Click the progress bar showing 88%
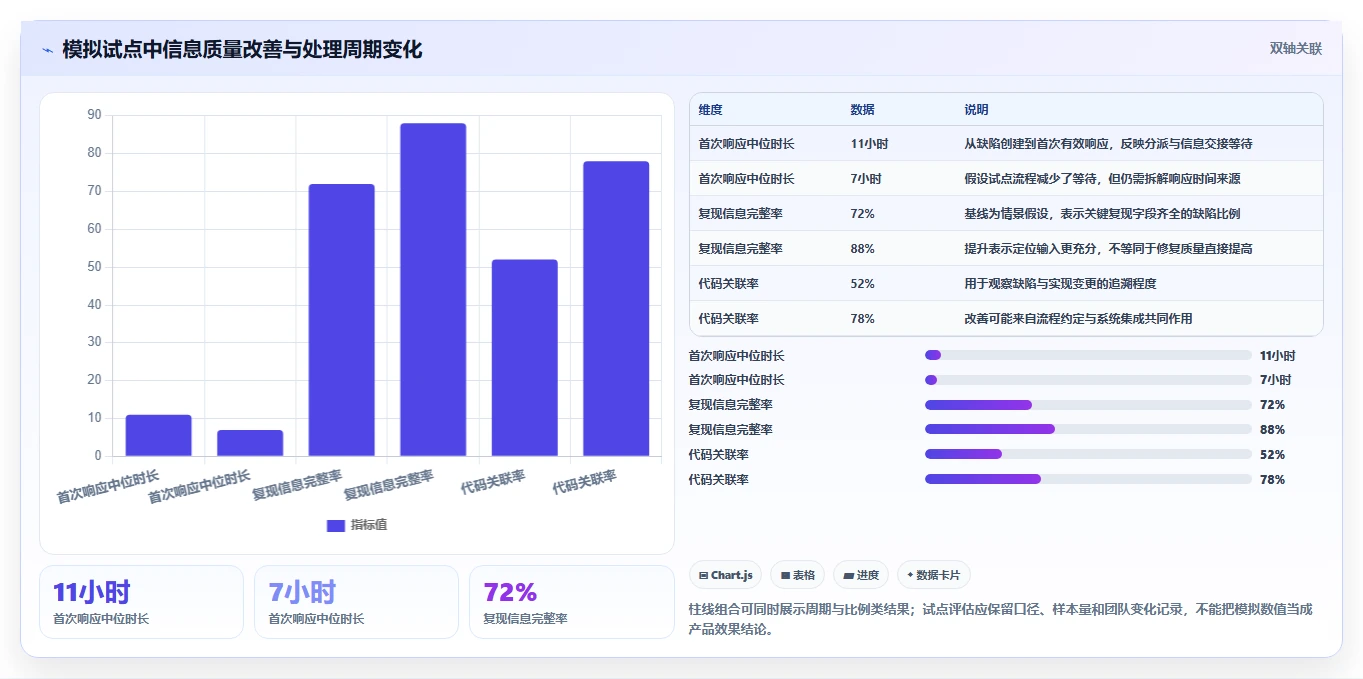Viewport: 1363px width, 679px height. [1088, 429]
